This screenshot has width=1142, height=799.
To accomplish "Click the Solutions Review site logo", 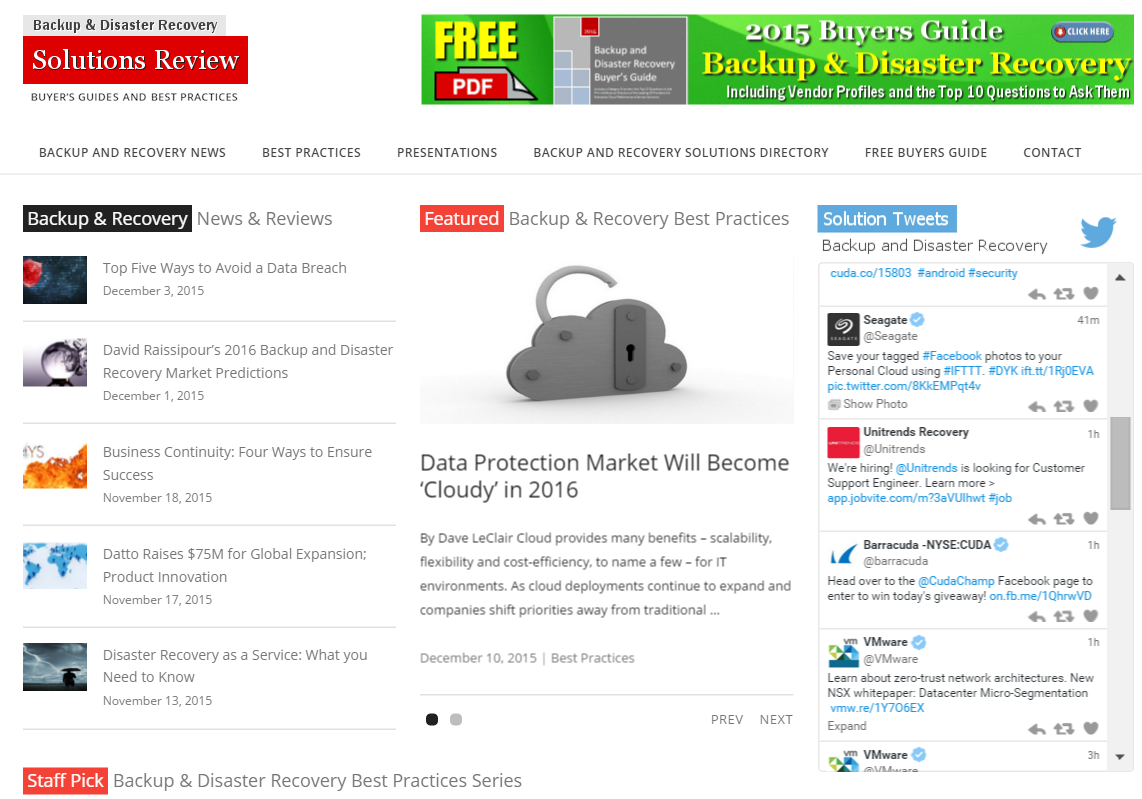I will tap(135, 60).
